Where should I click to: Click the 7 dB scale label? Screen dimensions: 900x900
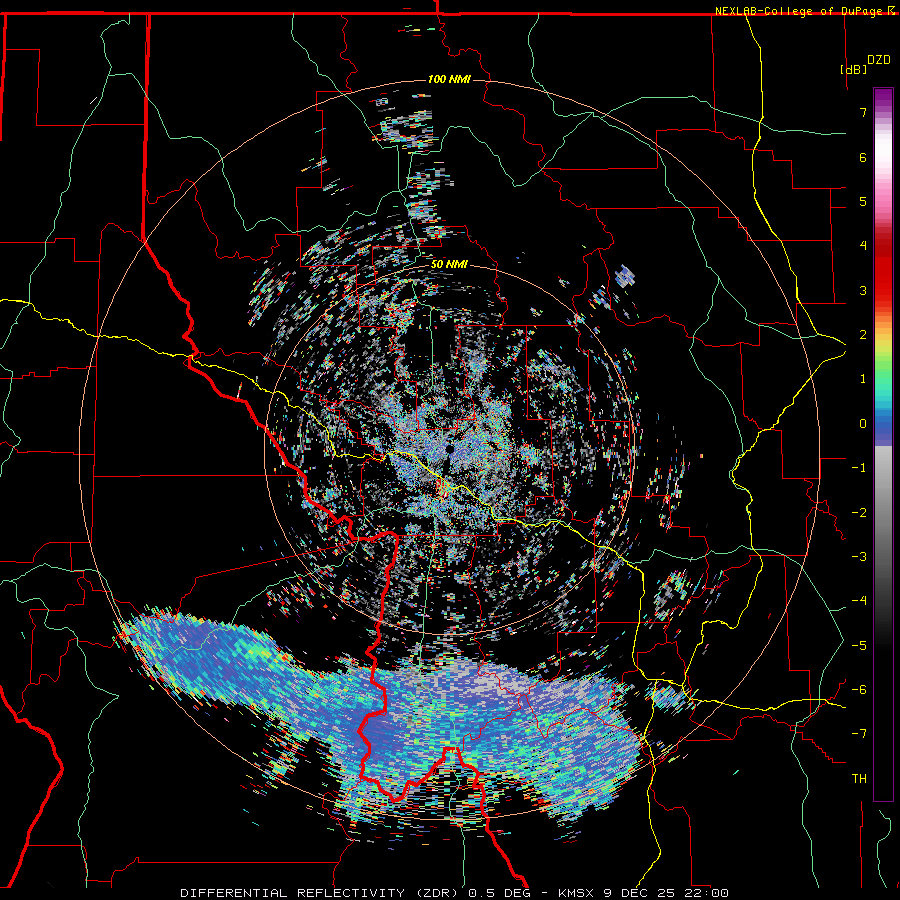tap(863, 112)
